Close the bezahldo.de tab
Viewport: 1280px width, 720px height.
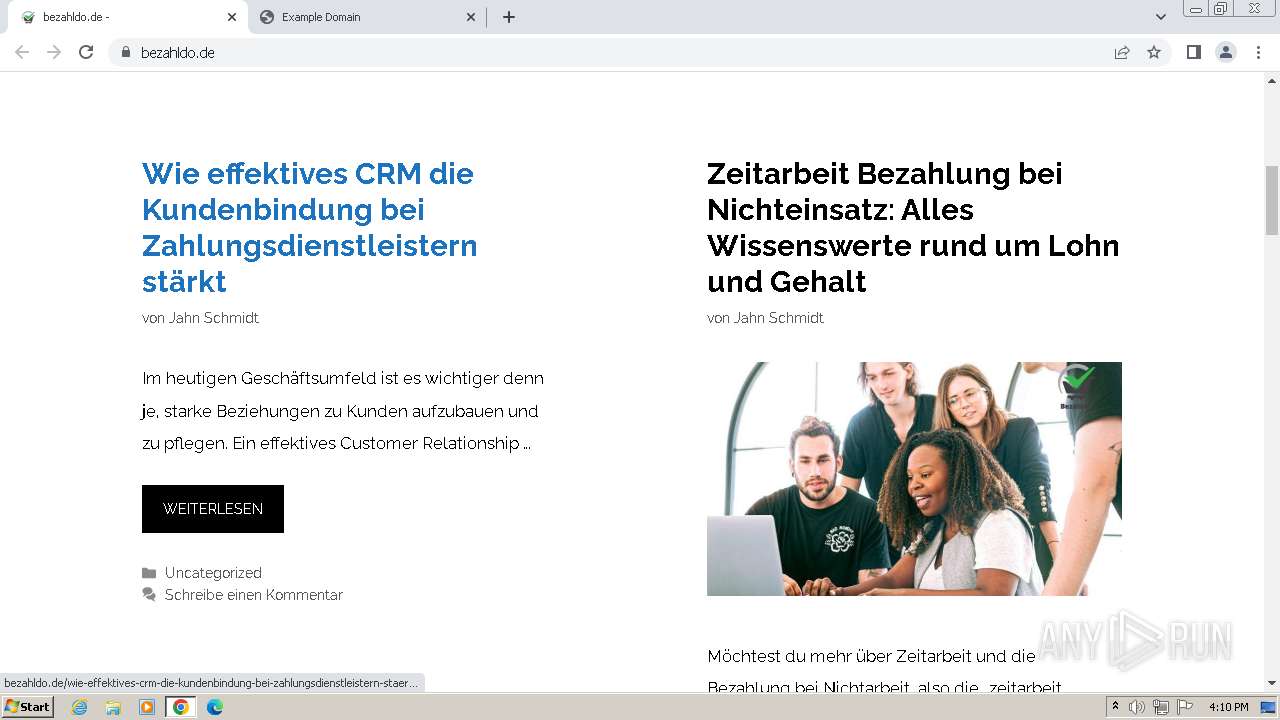[x=232, y=17]
